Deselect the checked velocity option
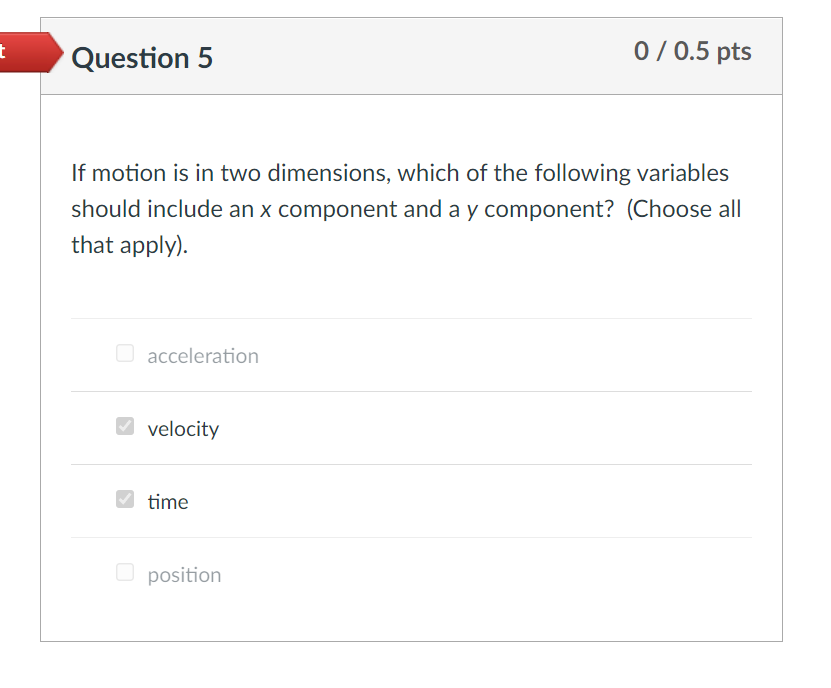The height and width of the screenshot is (688, 831). pos(124,425)
